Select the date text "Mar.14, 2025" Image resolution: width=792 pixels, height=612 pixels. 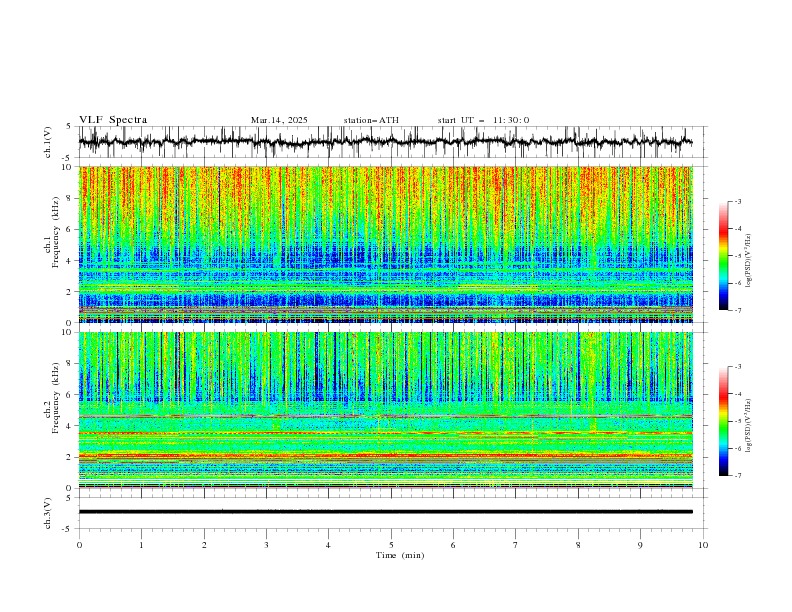[x=279, y=120]
